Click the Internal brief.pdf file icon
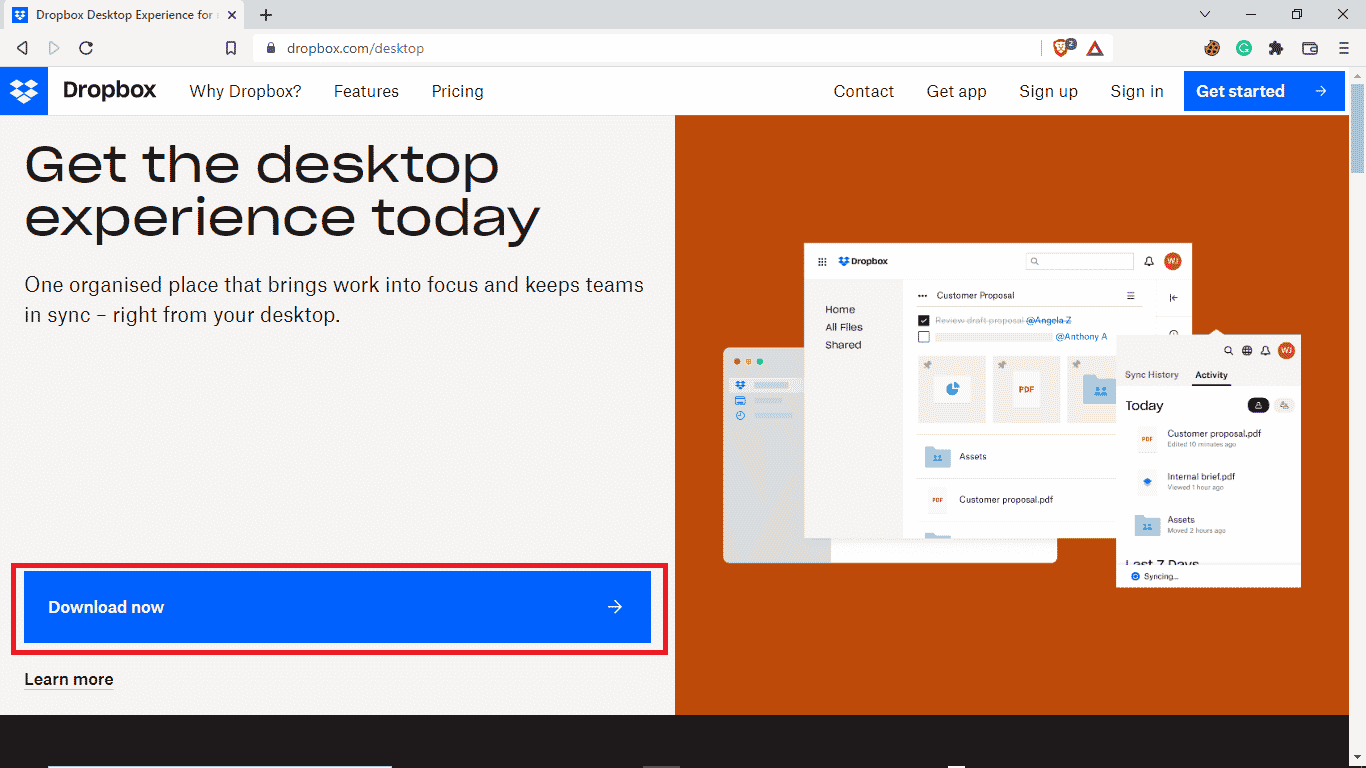1366x768 pixels. tap(1147, 481)
